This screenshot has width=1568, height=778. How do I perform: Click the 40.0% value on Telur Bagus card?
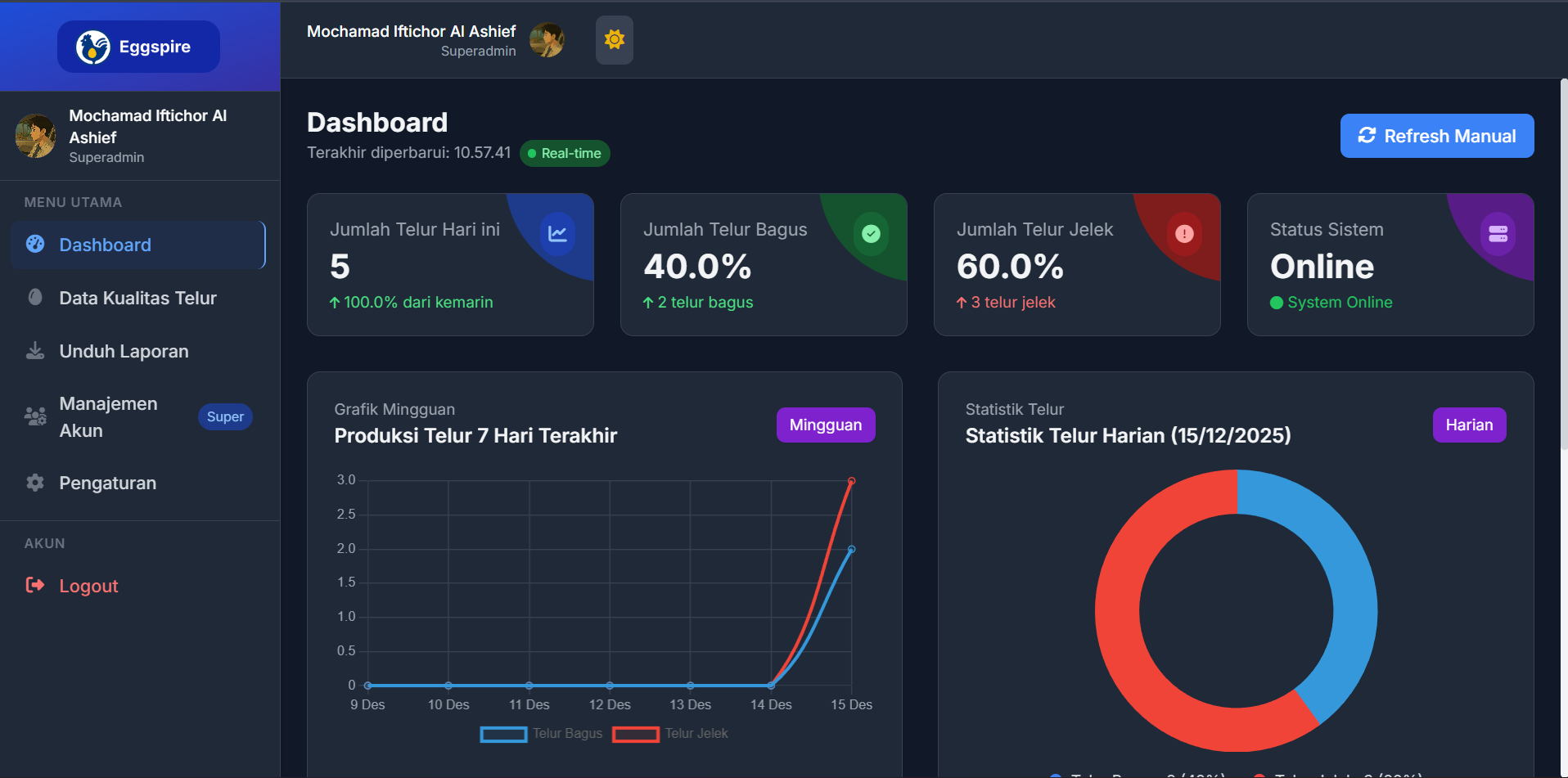click(x=697, y=266)
